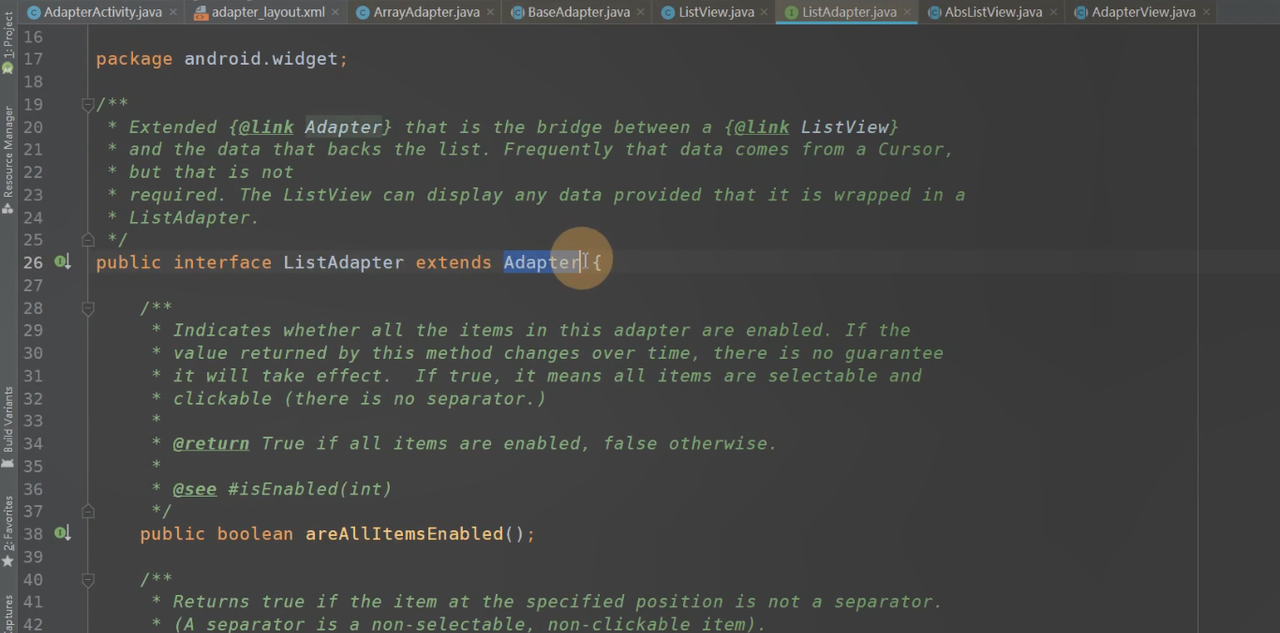Close the AdapterView.java tab

pos(1206,12)
